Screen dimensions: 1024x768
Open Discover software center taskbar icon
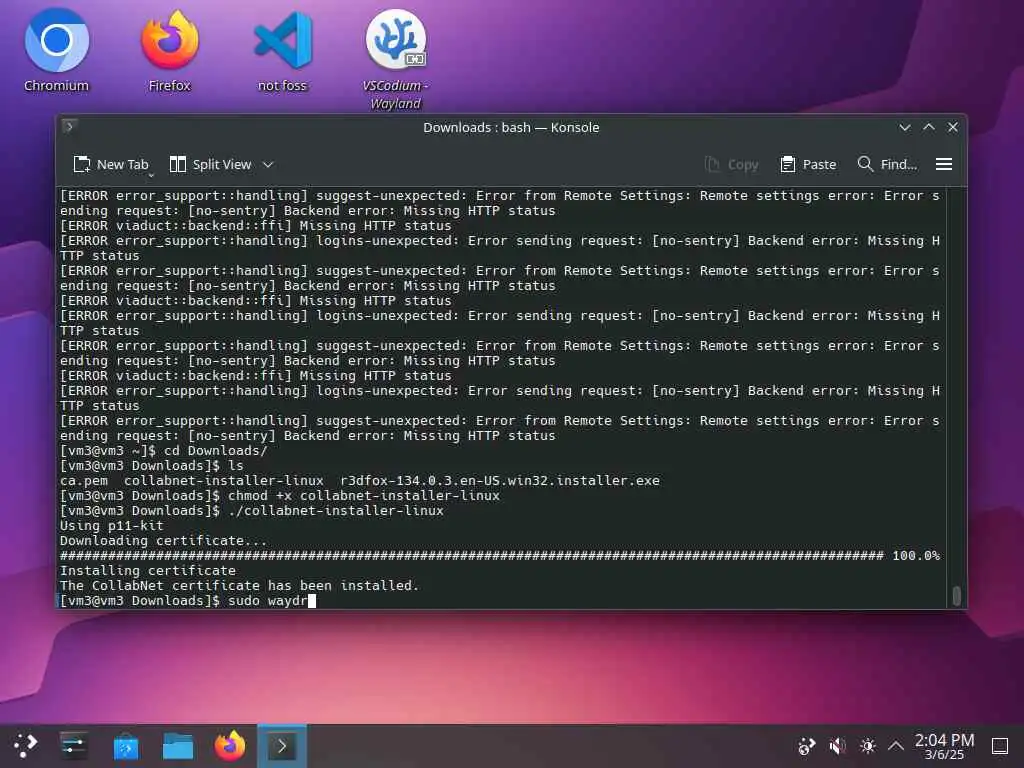coord(125,746)
